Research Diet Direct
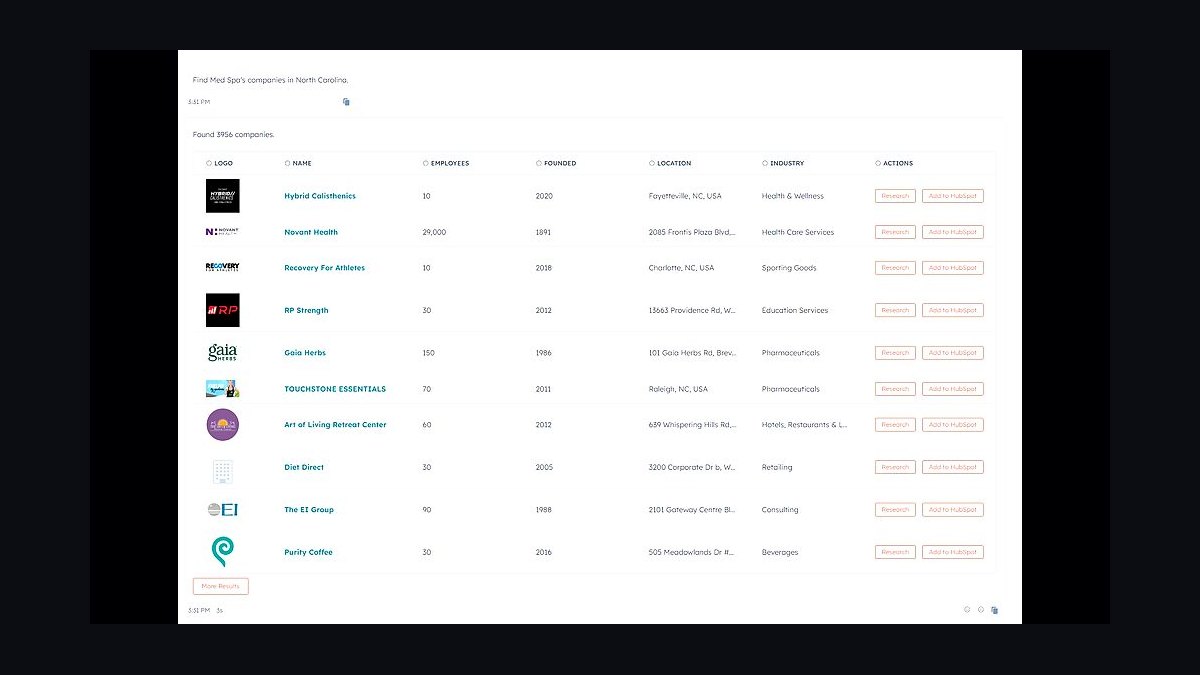Viewport: 1200px width, 675px height. click(895, 467)
